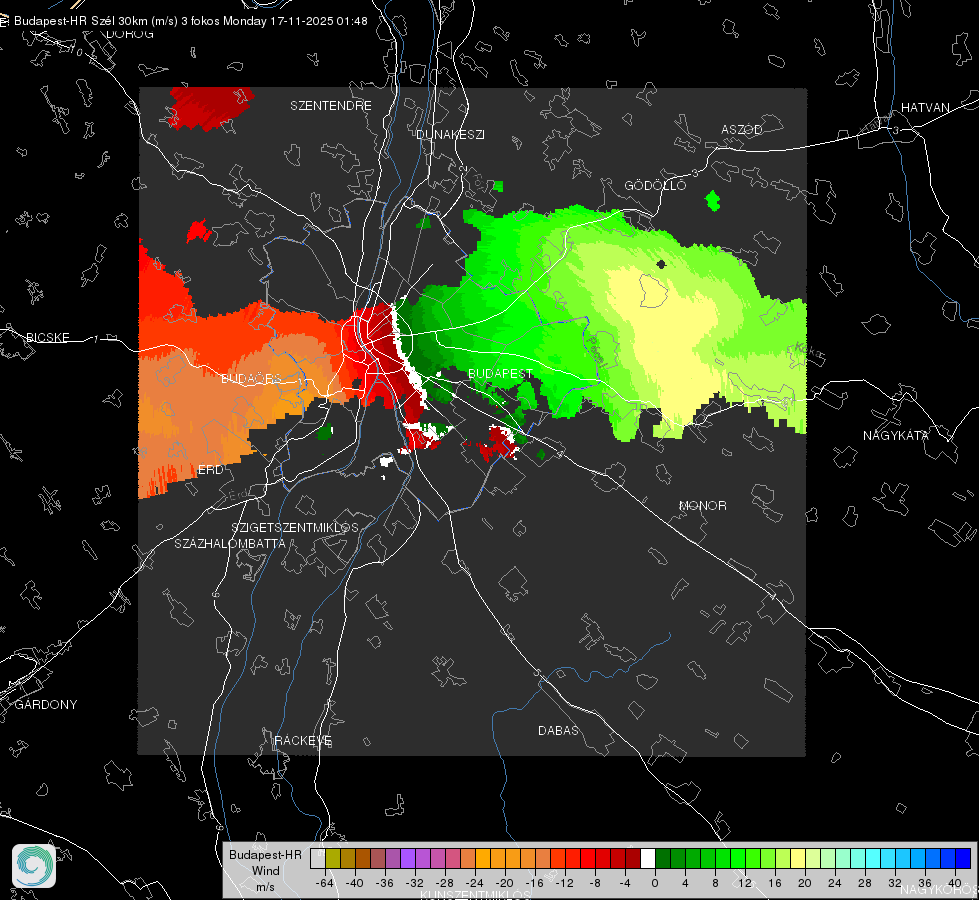Select the -24 legend tick value
979x900 pixels.
coord(475,883)
